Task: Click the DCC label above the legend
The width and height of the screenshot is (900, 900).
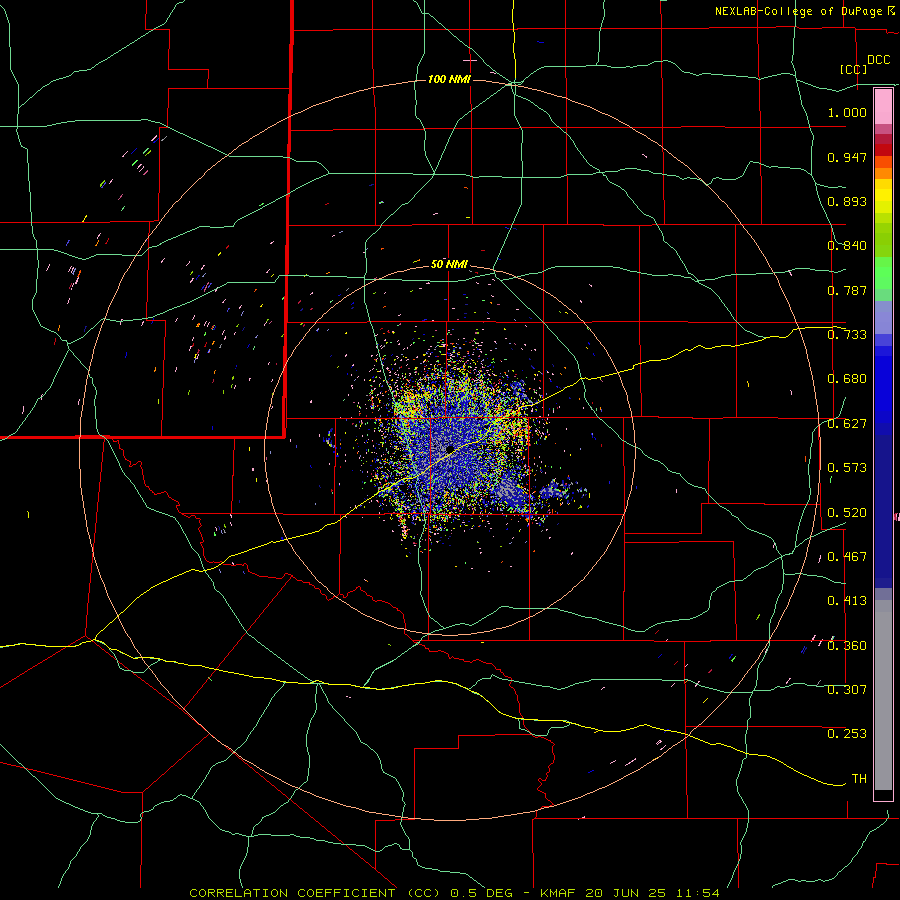Action: (878, 60)
